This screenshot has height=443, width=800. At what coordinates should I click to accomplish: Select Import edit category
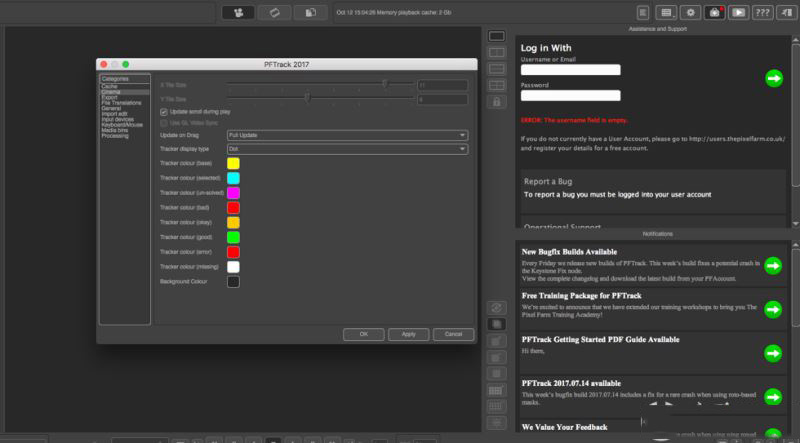(x=114, y=114)
